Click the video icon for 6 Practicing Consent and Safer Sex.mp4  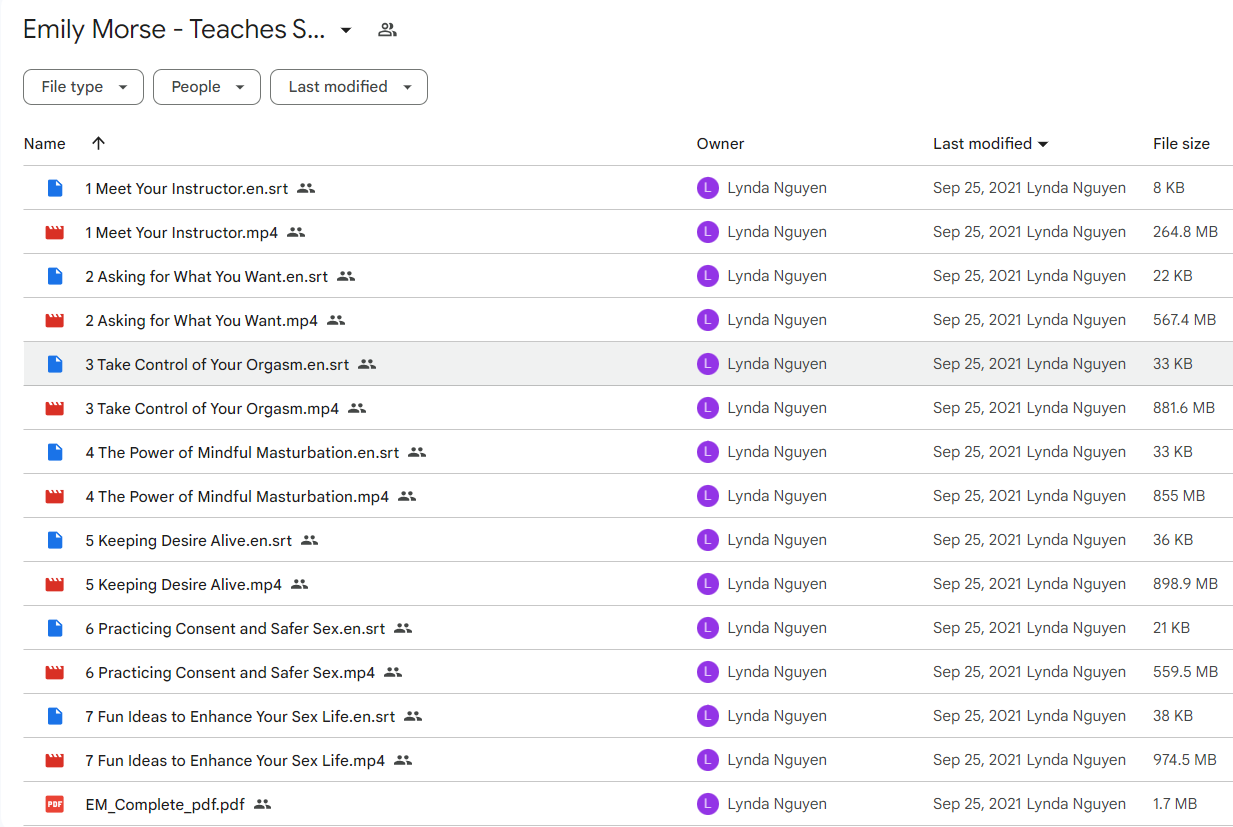tap(55, 672)
